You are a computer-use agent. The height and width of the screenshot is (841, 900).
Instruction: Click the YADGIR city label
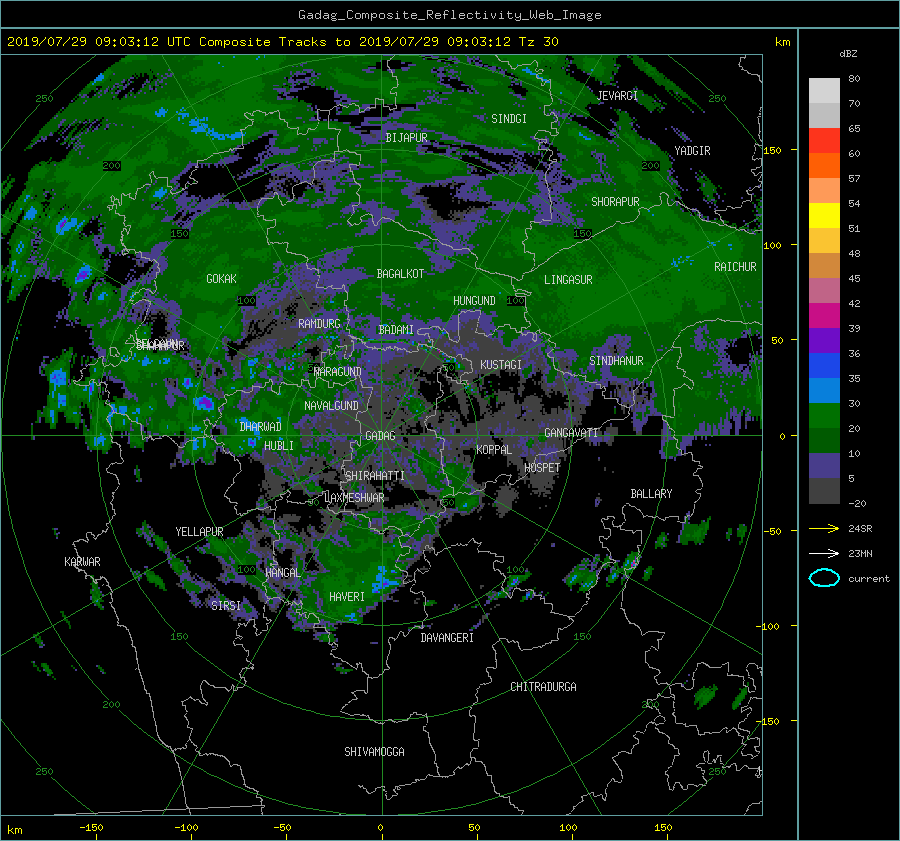(x=692, y=151)
